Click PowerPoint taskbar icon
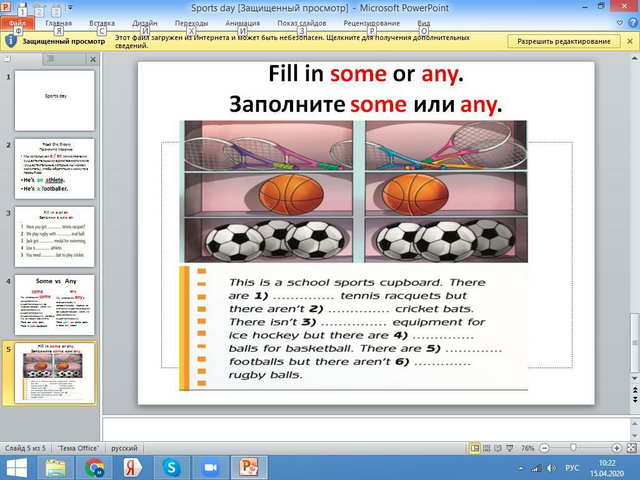The height and width of the screenshot is (480, 640). click(x=249, y=467)
